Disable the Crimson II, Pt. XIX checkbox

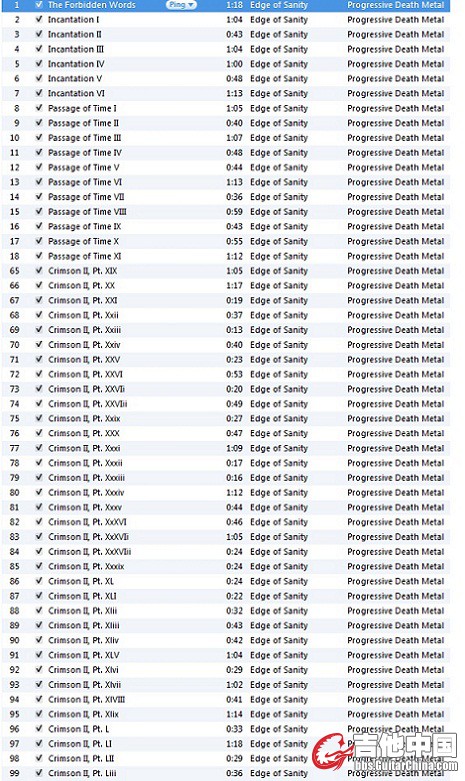point(39,270)
